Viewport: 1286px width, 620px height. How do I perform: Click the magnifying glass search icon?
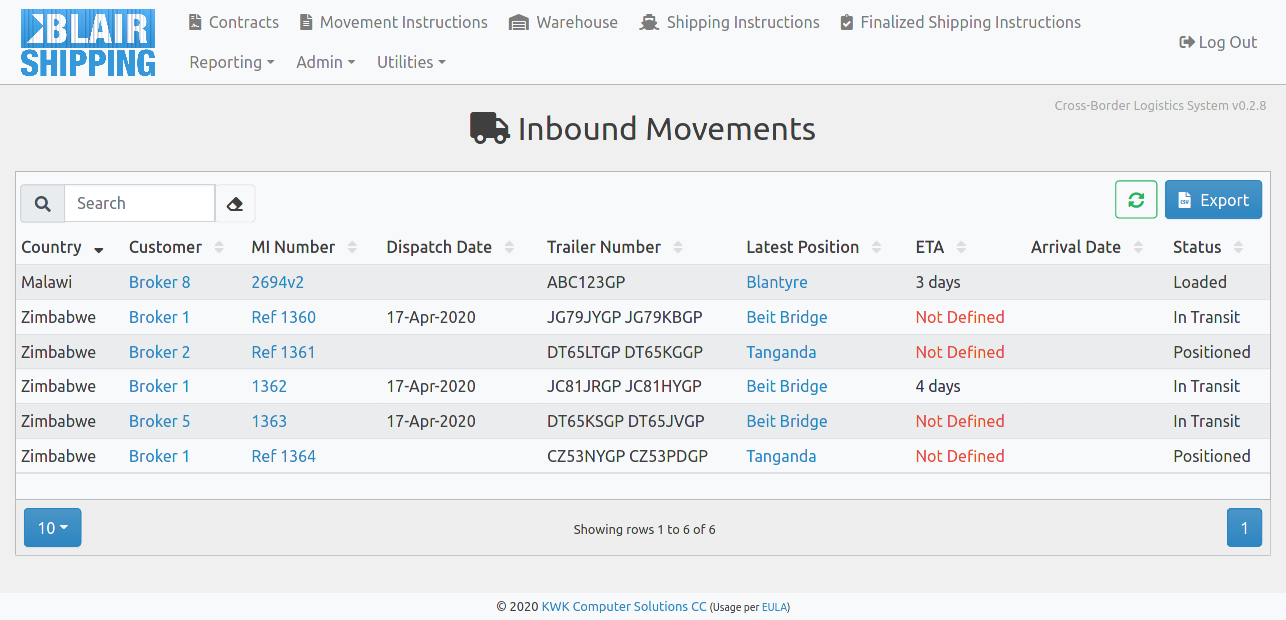42,203
